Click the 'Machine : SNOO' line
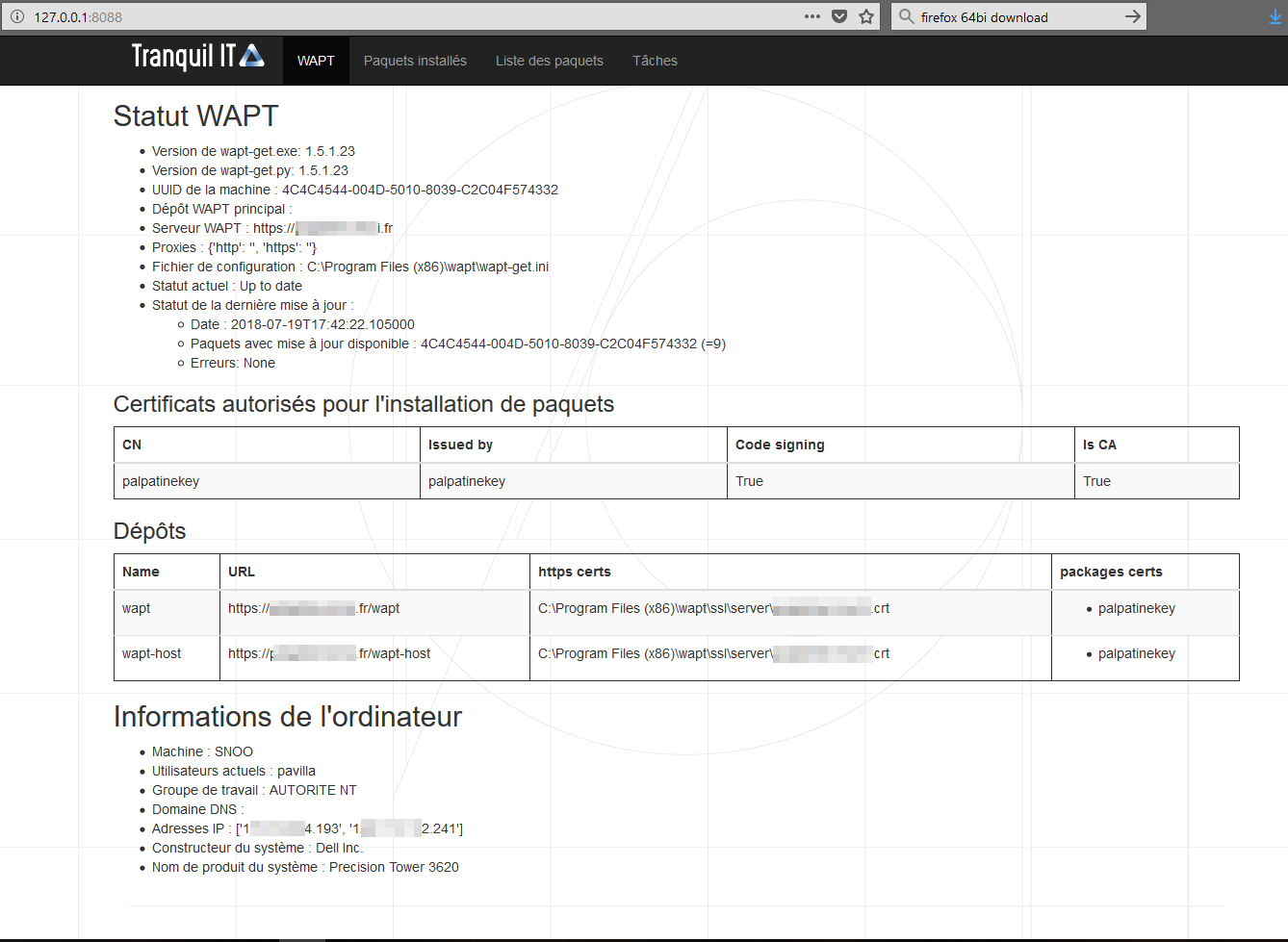1288x942 pixels. point(202,751)
